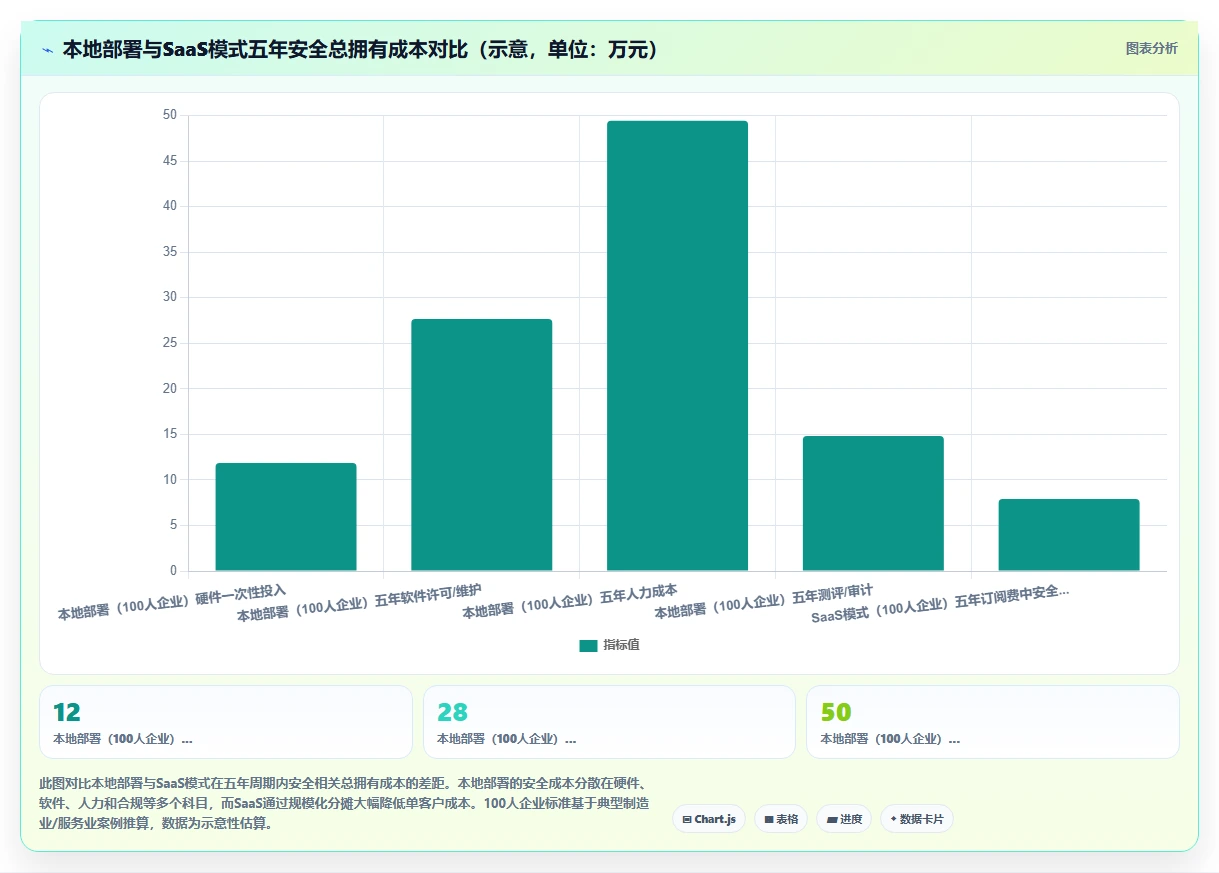Click the Chart.js tag

pos(709,819)
